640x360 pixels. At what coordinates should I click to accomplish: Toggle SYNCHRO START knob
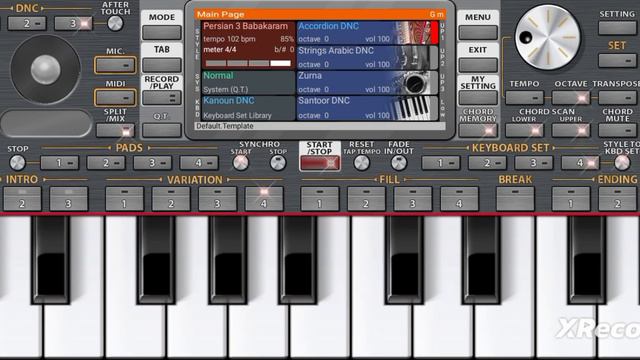(x=240, y=163)
